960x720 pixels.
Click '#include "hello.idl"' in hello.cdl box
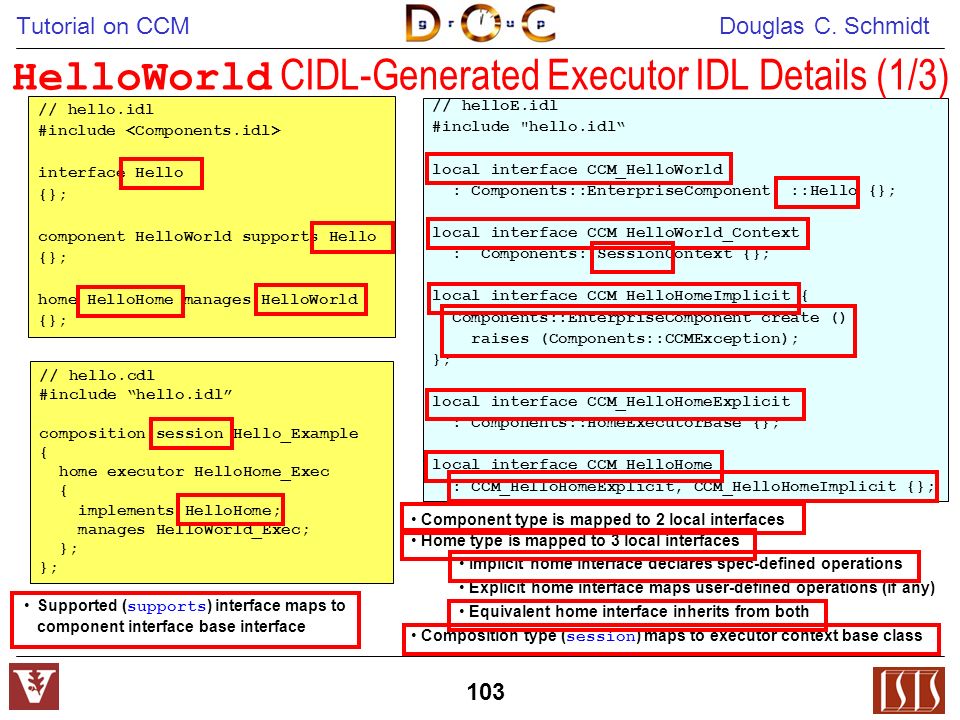pos(136,395)
